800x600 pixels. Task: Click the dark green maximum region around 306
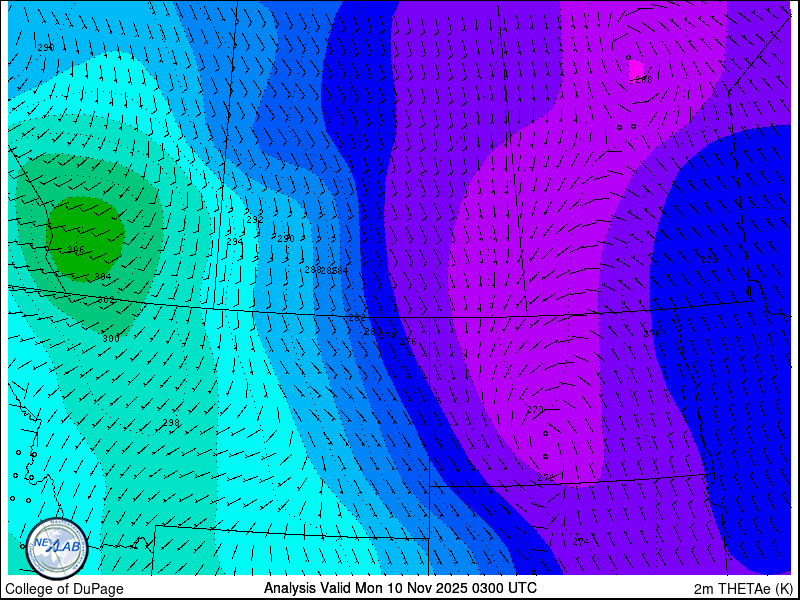click(x=85, y=238)
